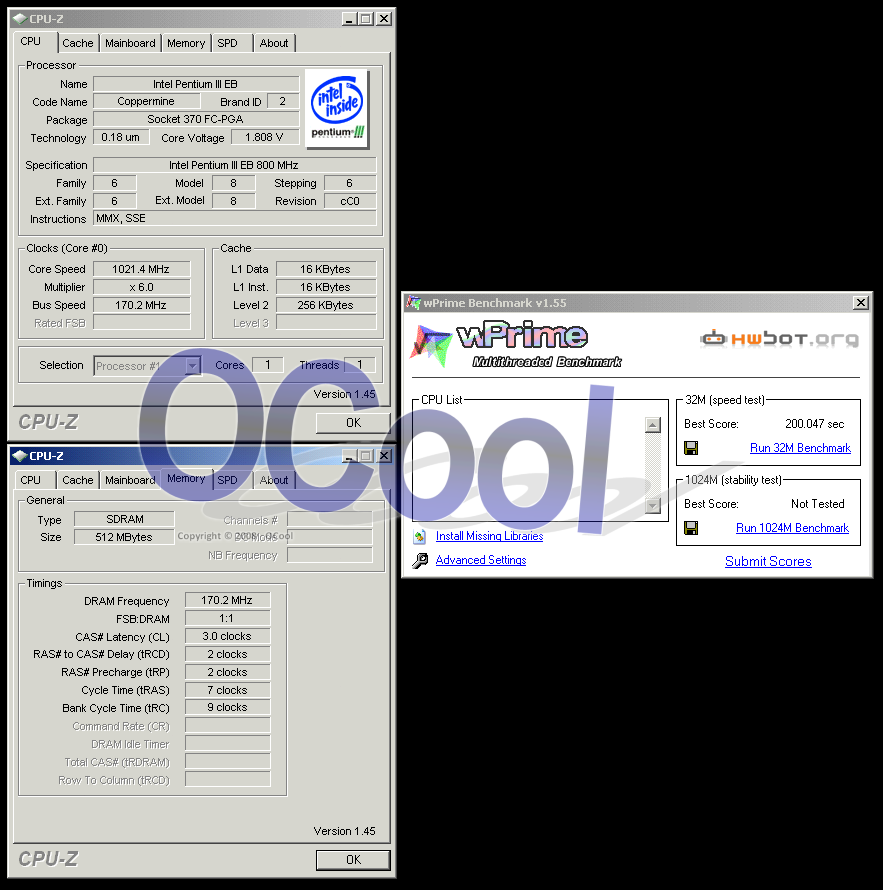Open About tab in top CPU-Z window
883x890 pixels.
[274, 43]
